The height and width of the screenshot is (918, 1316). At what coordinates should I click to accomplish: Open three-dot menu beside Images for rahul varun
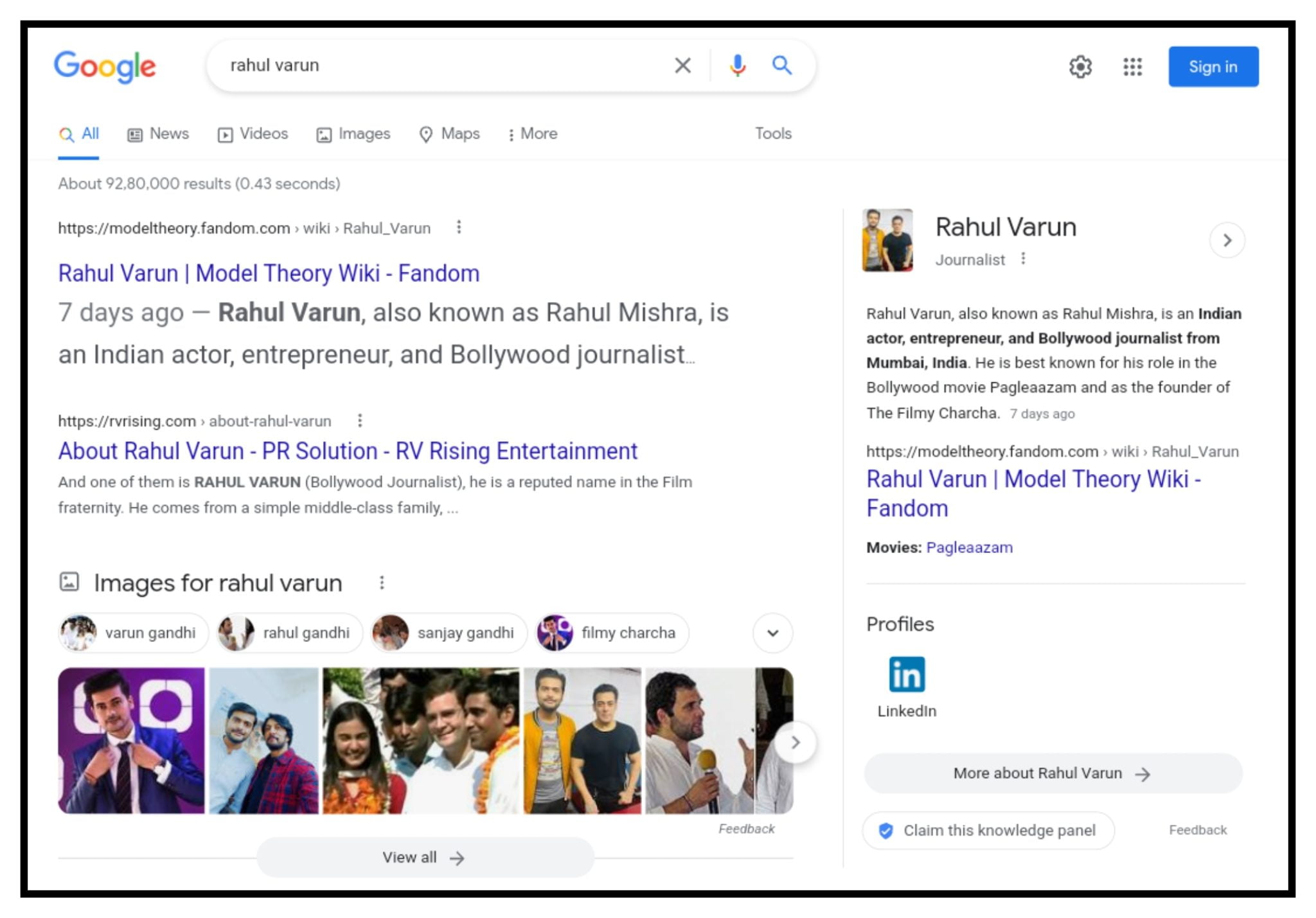pos(382,582)
